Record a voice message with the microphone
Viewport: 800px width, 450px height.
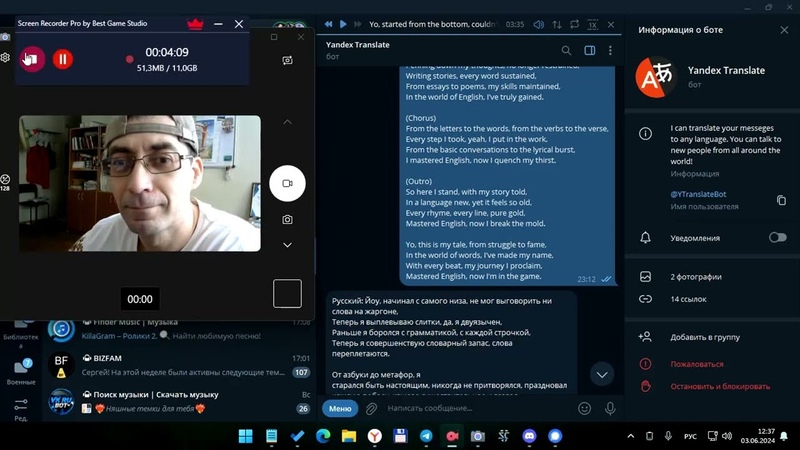pyautogui.click(x=610, y=408)
